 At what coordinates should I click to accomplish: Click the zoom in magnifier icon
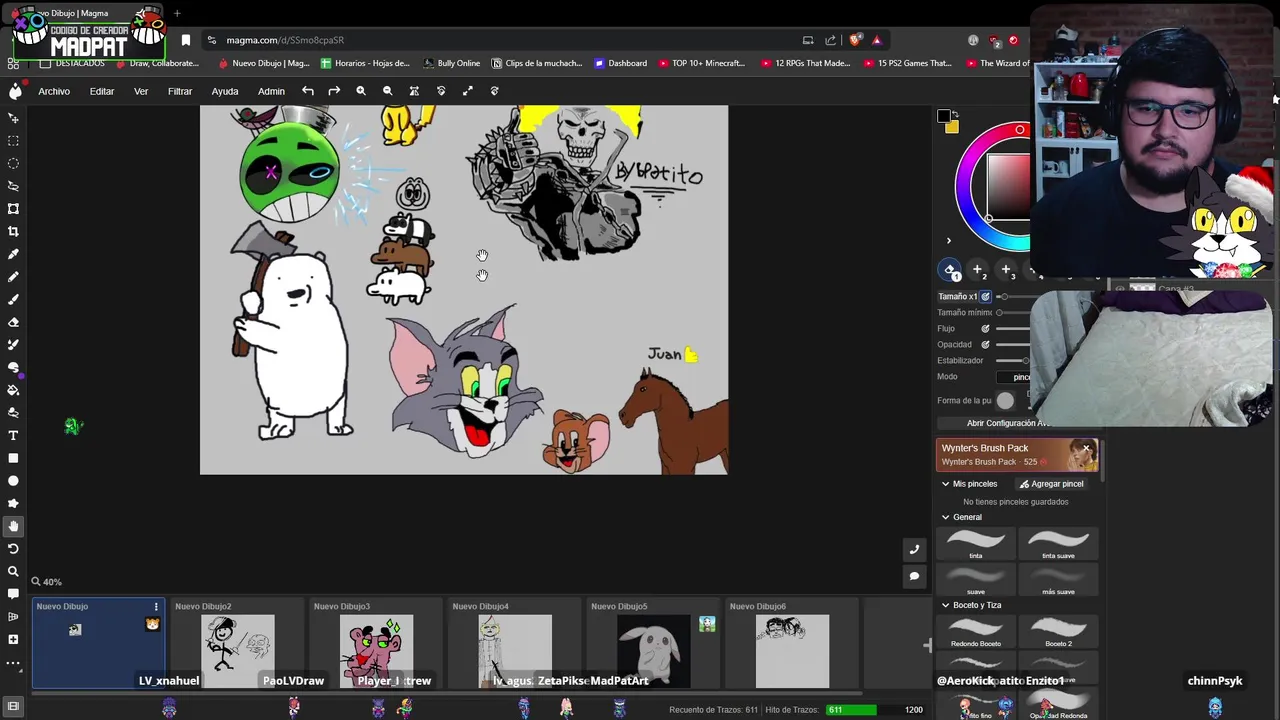pyautogui.click(x=361, y=91)
